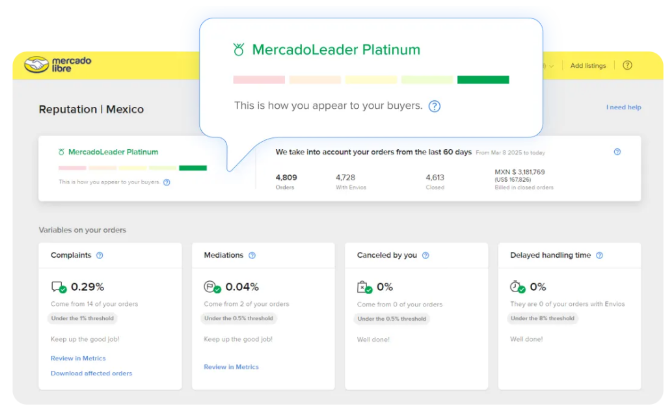Open help icon at right of the 60 days panel
The image size is (671, 409).
pos(617,152)
